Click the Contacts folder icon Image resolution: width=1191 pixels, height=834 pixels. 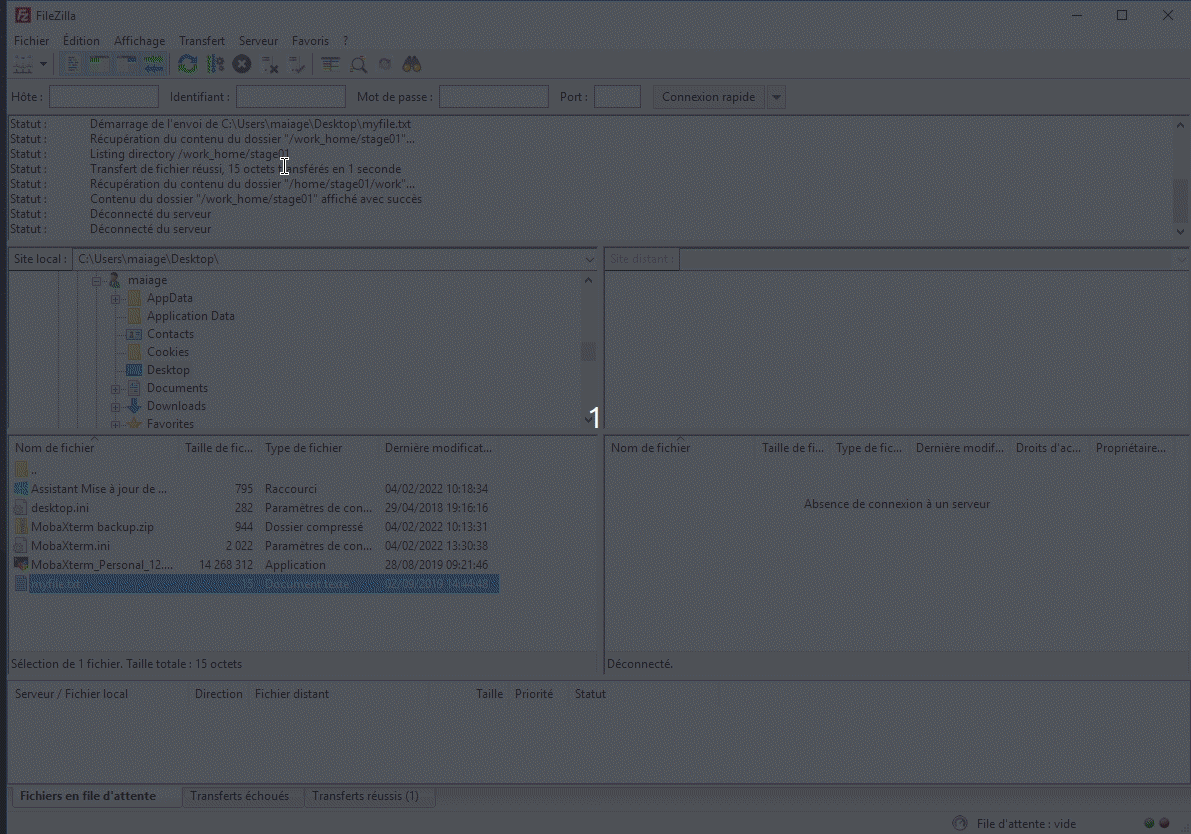coord(134,334)
